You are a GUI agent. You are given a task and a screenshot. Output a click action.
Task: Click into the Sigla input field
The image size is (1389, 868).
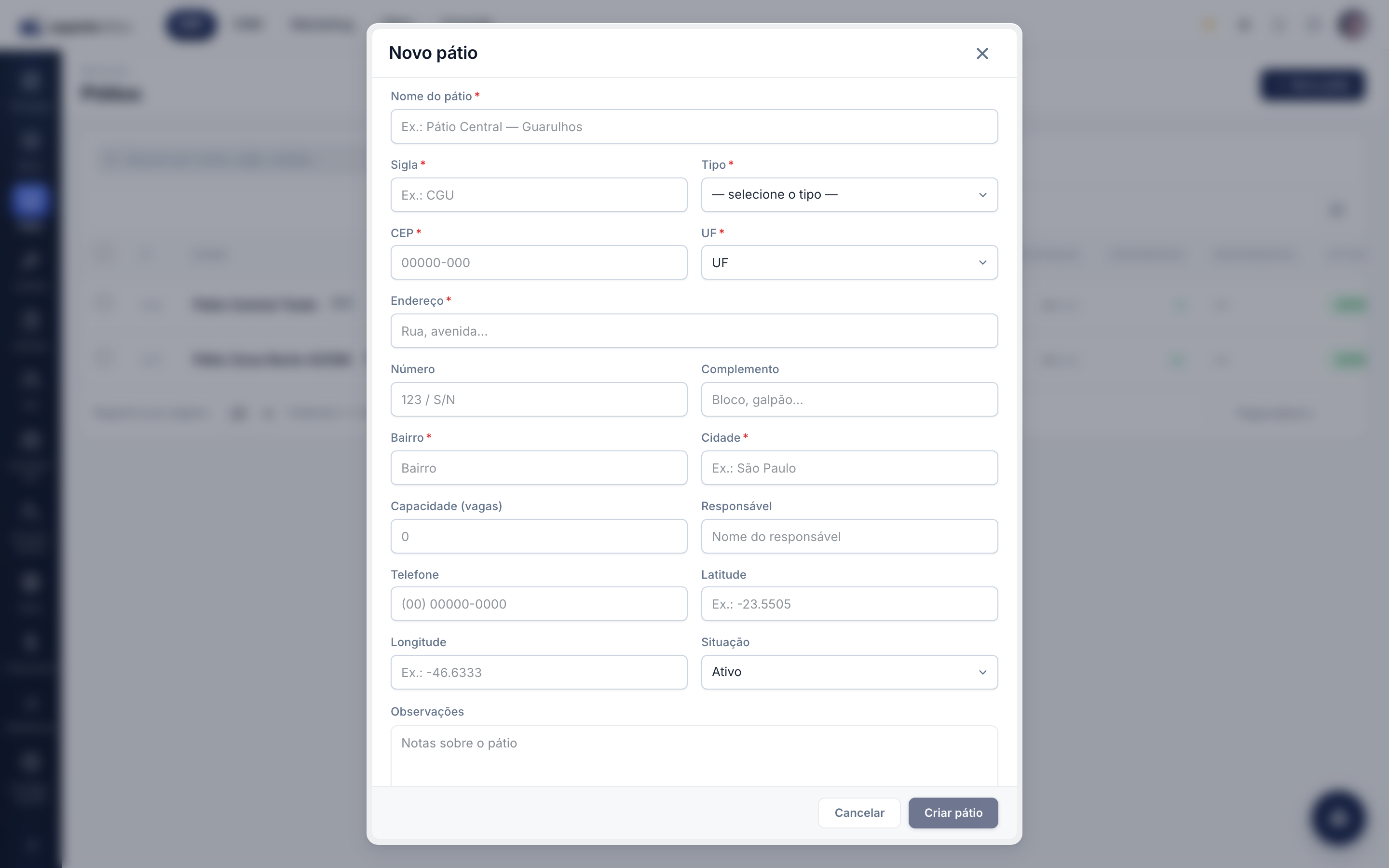[538, 195]
